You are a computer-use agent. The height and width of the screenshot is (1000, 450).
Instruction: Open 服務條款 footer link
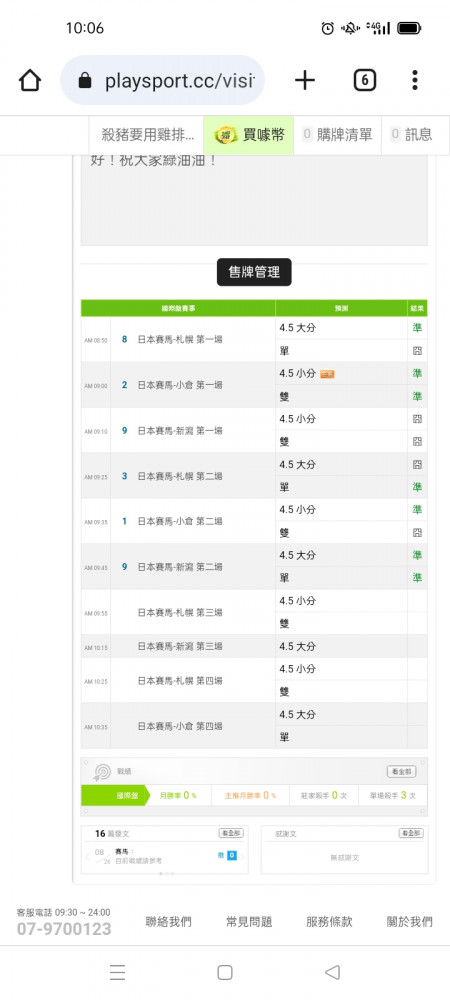point(329,922)
